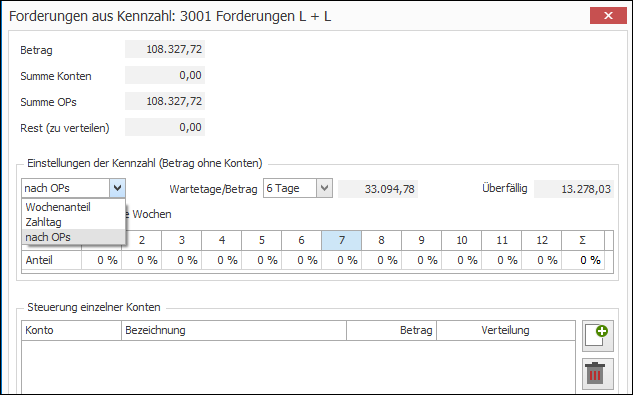Select the Anteil row label
Screen dimensions: 633x395
point(51,260)
